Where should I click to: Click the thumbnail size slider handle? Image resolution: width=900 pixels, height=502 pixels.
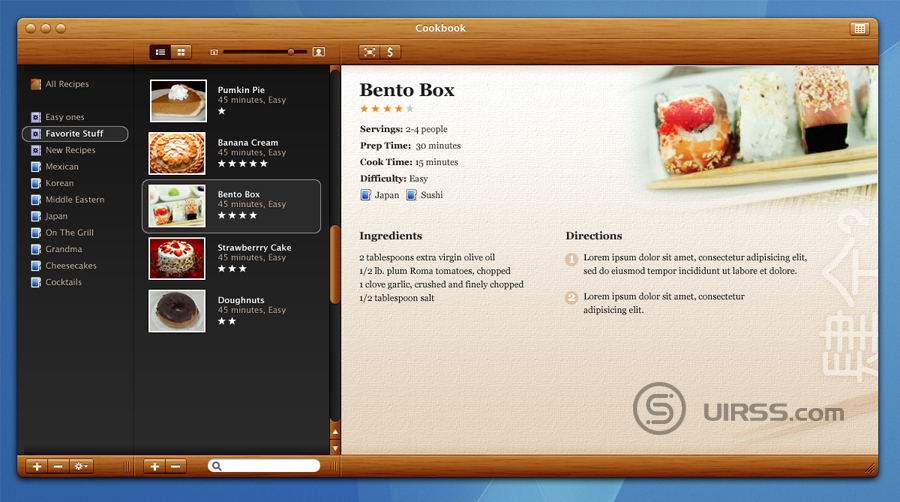coord(291,51)
